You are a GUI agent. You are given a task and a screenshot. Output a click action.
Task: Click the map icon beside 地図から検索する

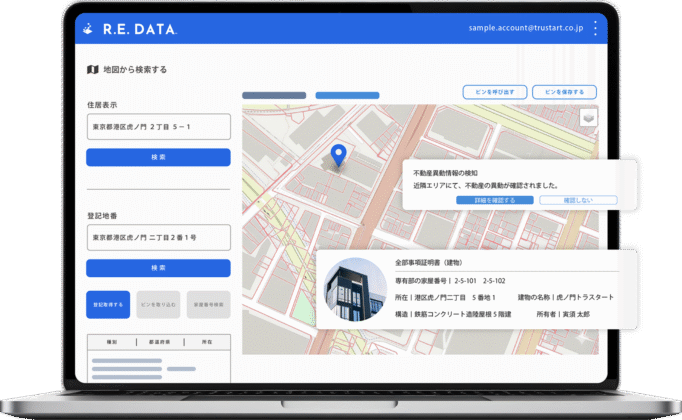point(92,70)
